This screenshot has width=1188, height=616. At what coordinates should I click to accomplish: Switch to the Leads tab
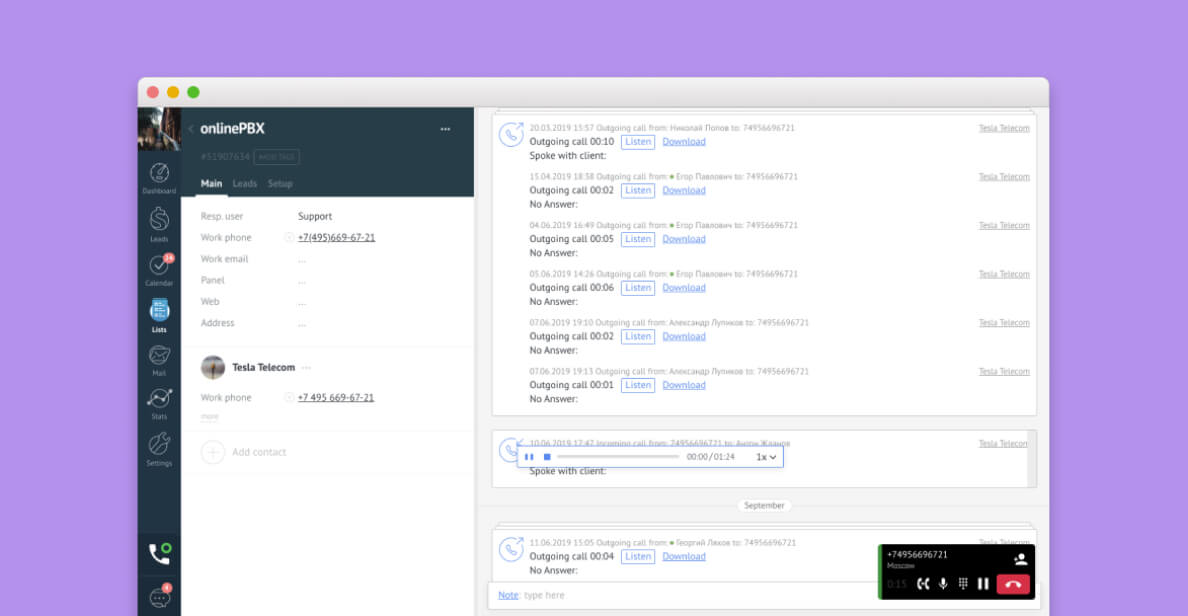245,183
